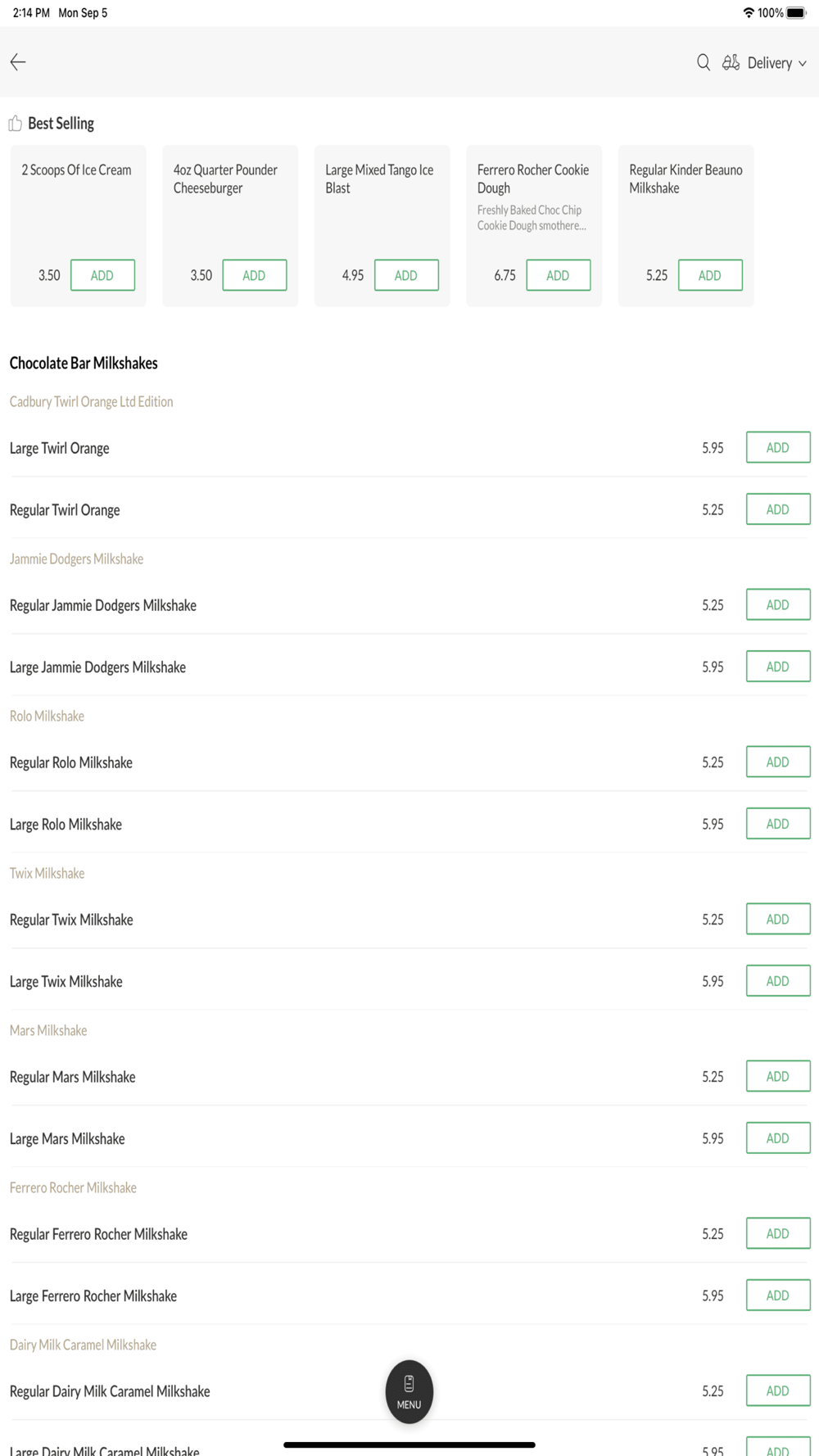Add Large Twirl Orange milkshake
The width and height of the screenshot is (819, 1456).
(777, 448)
